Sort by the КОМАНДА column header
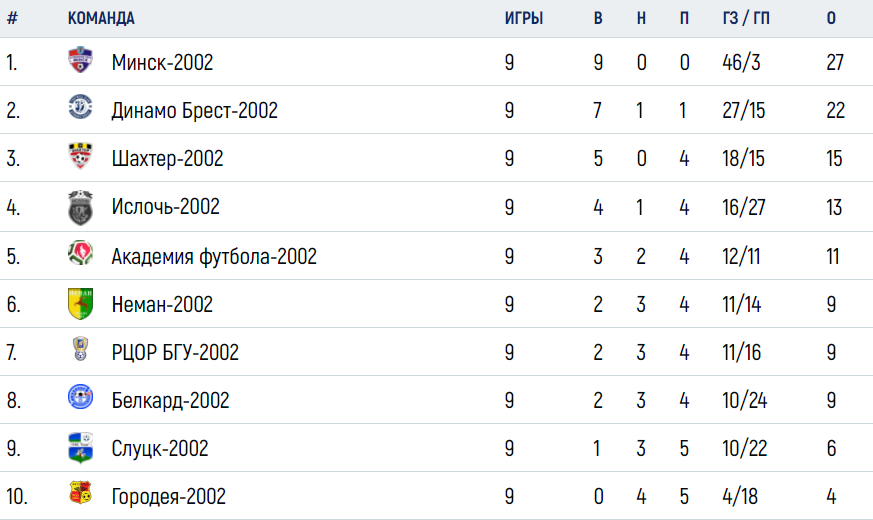 (101, 18)
